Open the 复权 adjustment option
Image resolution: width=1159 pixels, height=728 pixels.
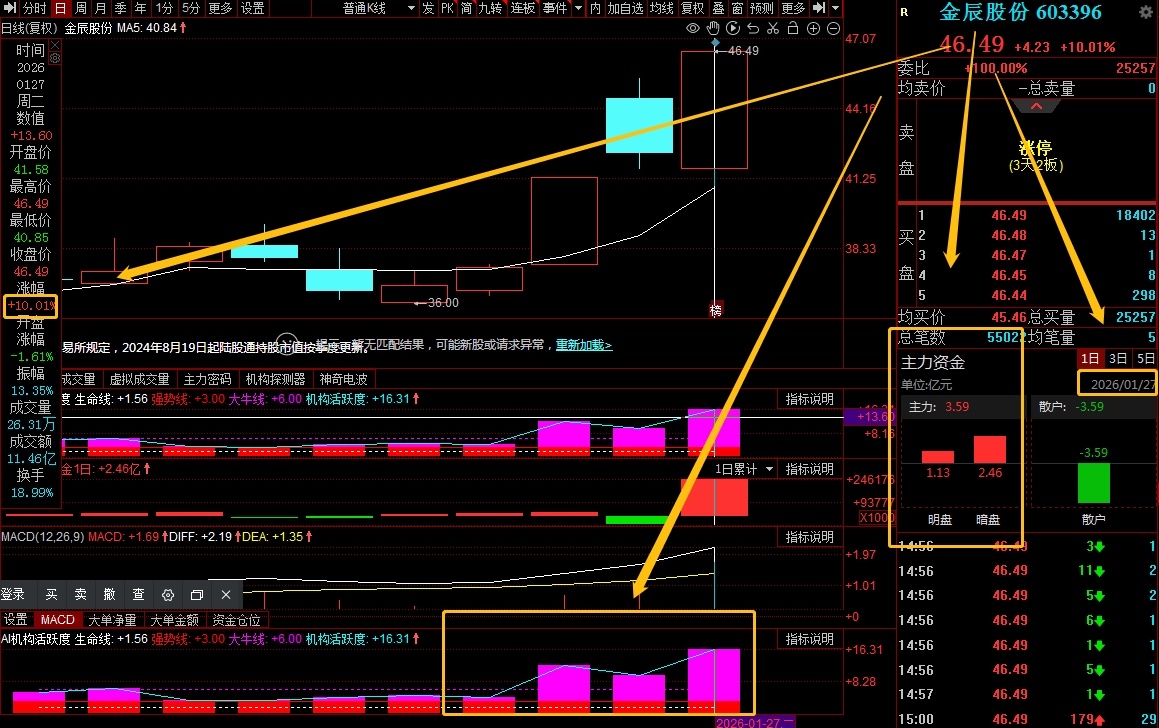point(693,8)
